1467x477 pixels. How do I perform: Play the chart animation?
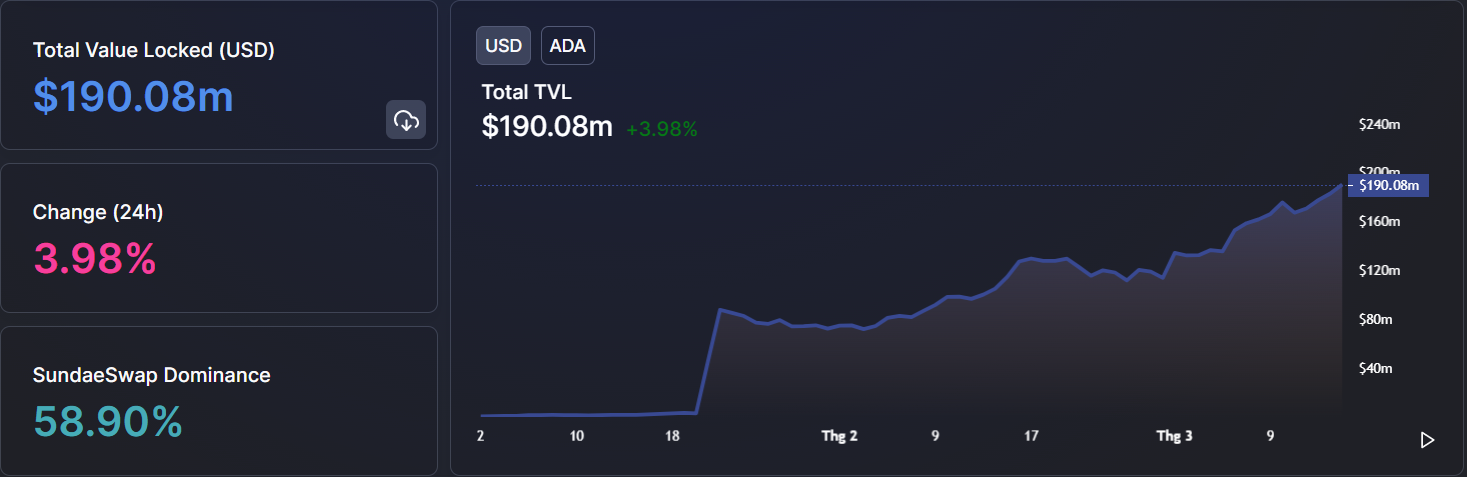click(x=1428, y=440)
